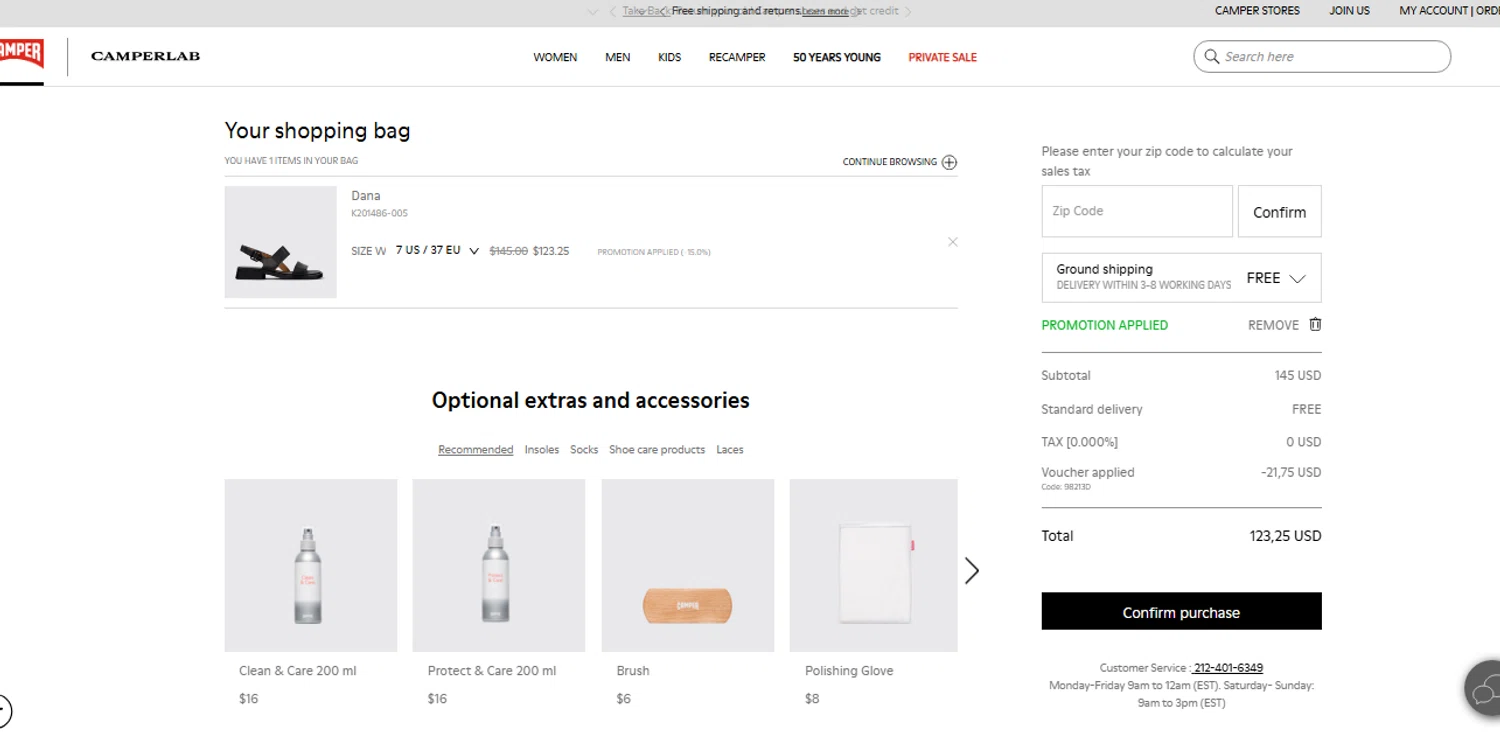Open 50 Years Young menu

[x=837, y=58]
